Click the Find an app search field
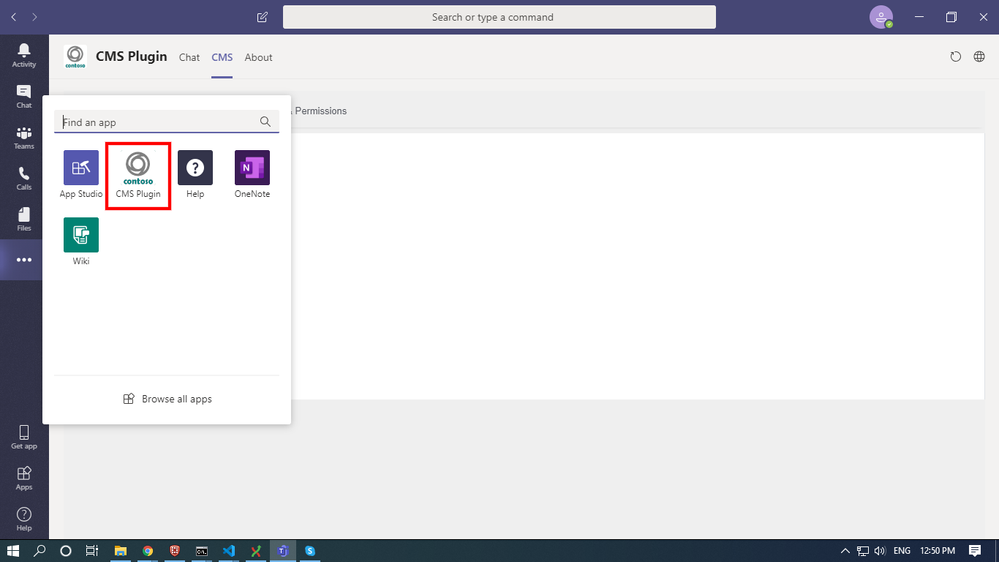This screenshot has height=562, width=999. (166, 122)
